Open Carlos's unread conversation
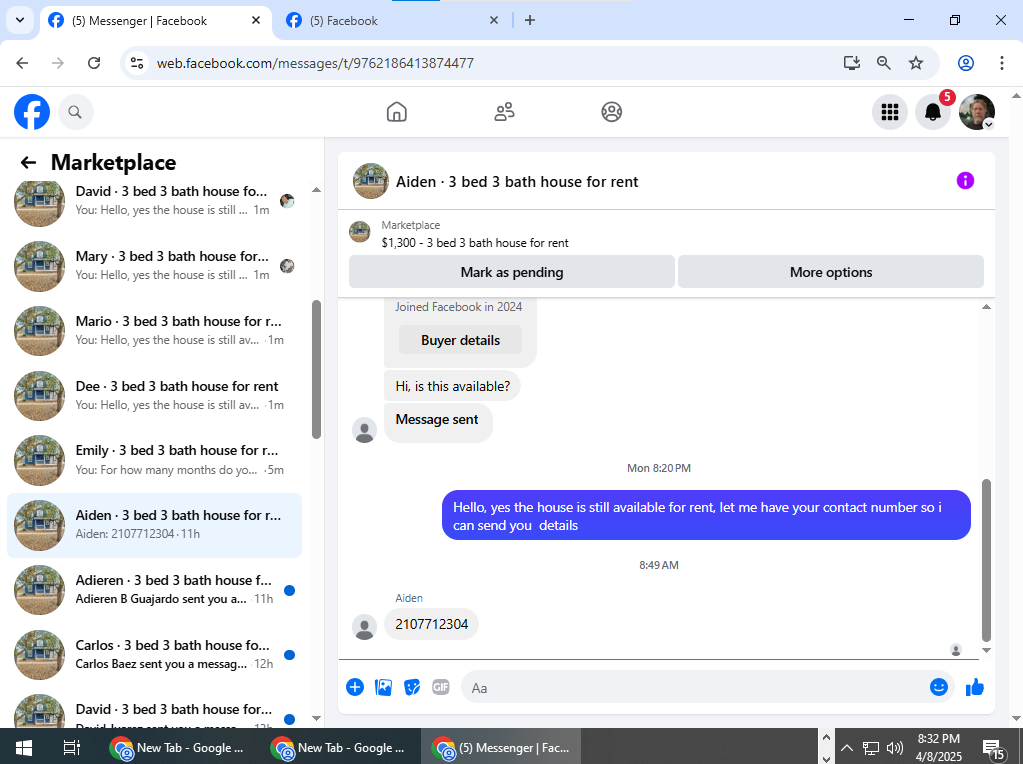Viewport: 1023px width, 764px height. pyautogui.click(x=154, y=655)
